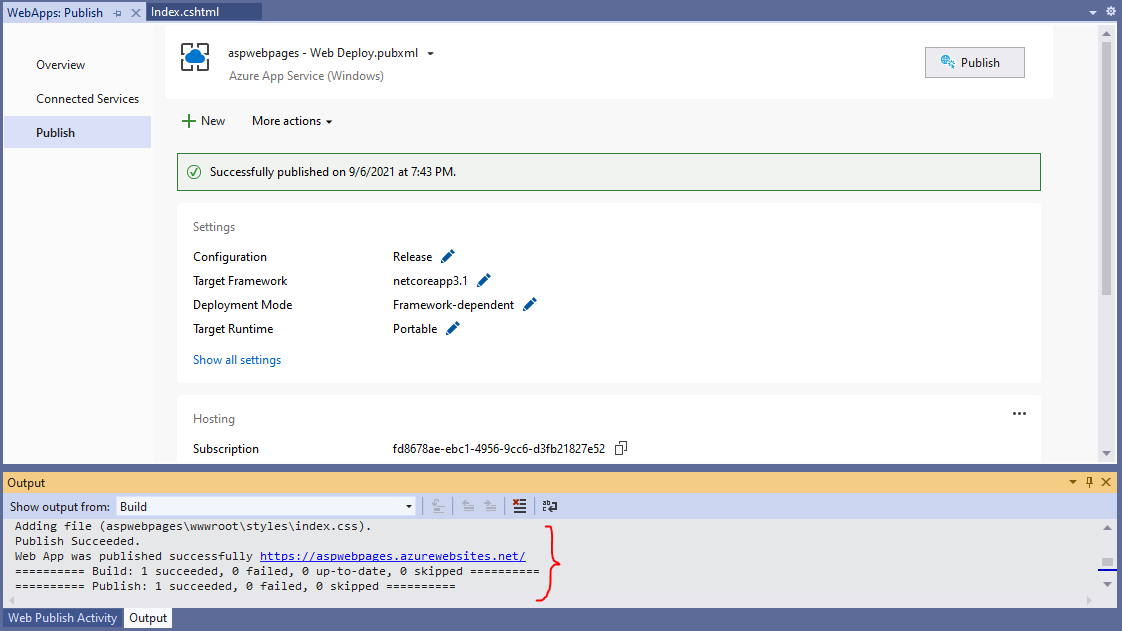Click the publish page scroll down arrow
Viewport: 1122px width, 631px height.
1106,453
